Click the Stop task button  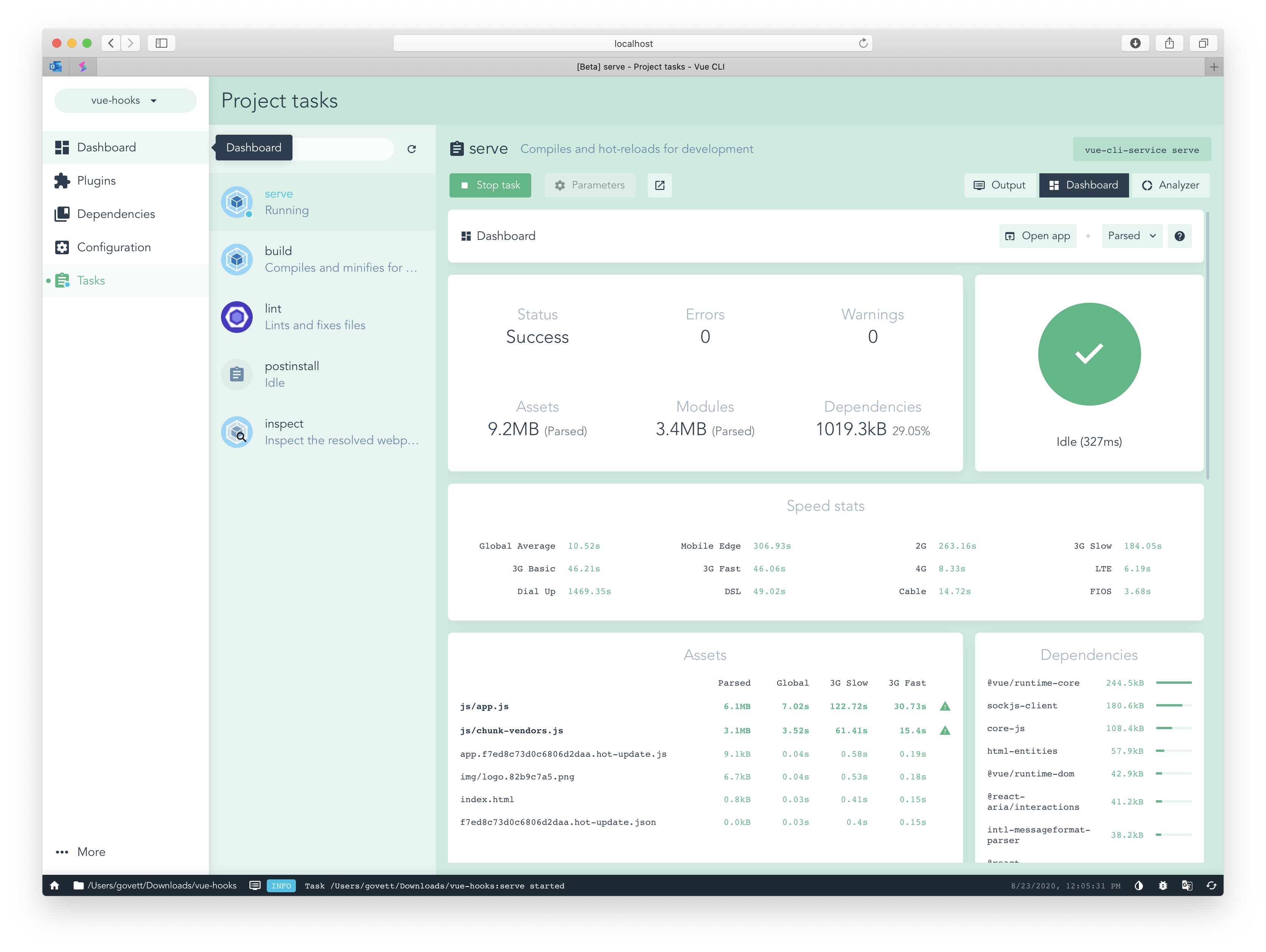490,185
